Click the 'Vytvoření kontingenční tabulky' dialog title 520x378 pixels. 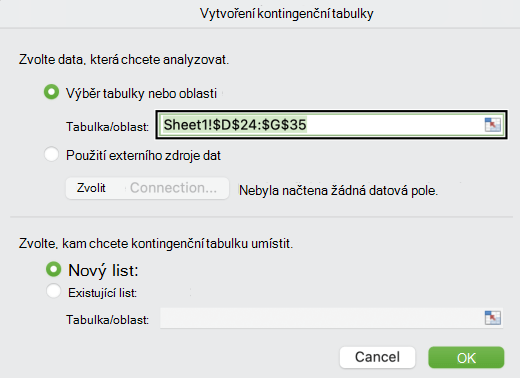click(287, 14)
